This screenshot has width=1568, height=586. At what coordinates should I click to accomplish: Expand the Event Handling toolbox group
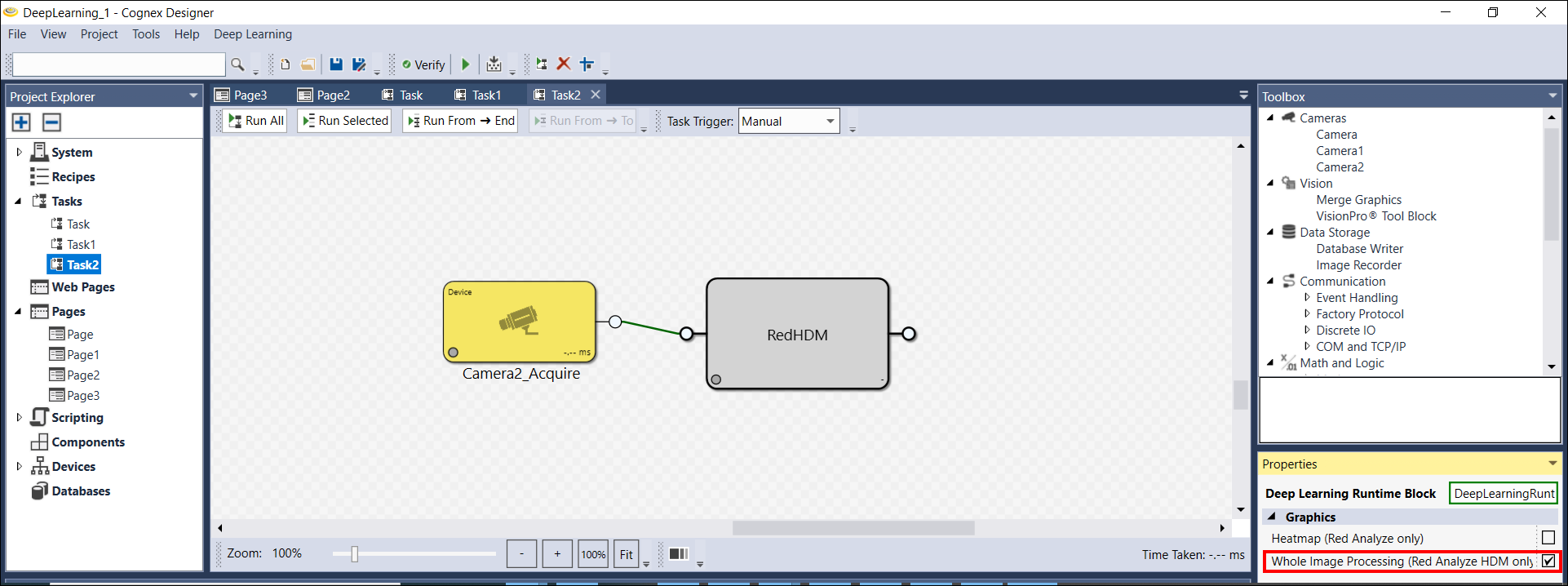tap(1307, 298)
